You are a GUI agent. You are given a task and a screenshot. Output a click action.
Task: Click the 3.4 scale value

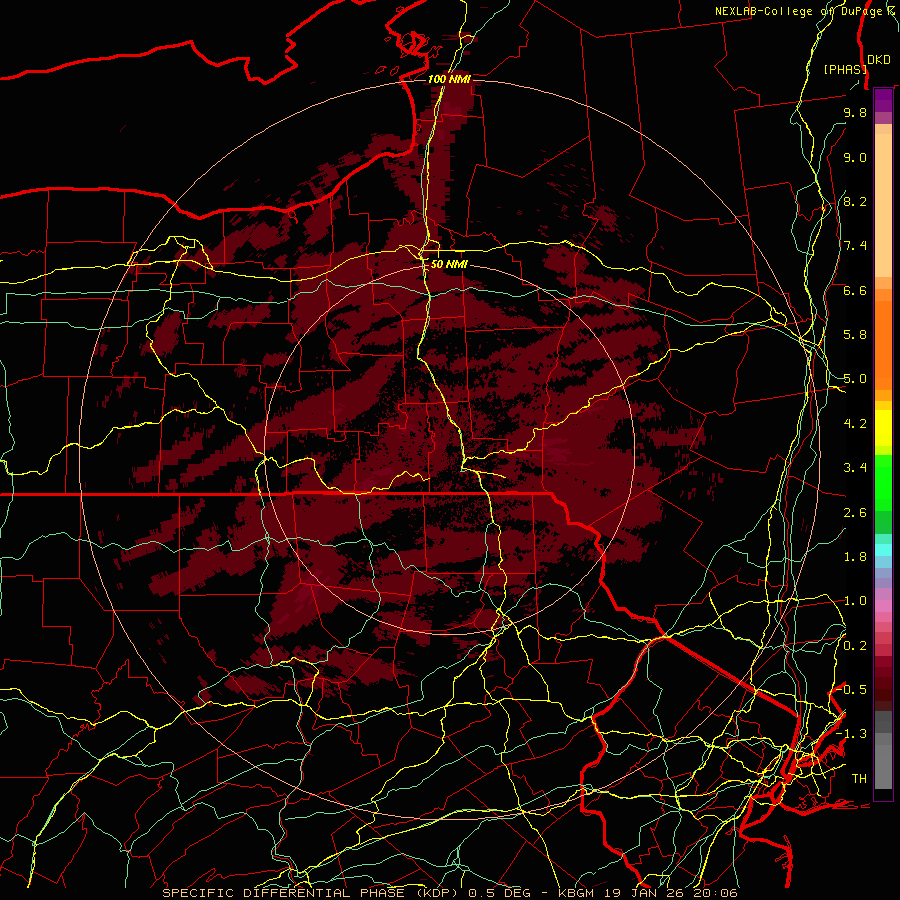click(855, 468)
